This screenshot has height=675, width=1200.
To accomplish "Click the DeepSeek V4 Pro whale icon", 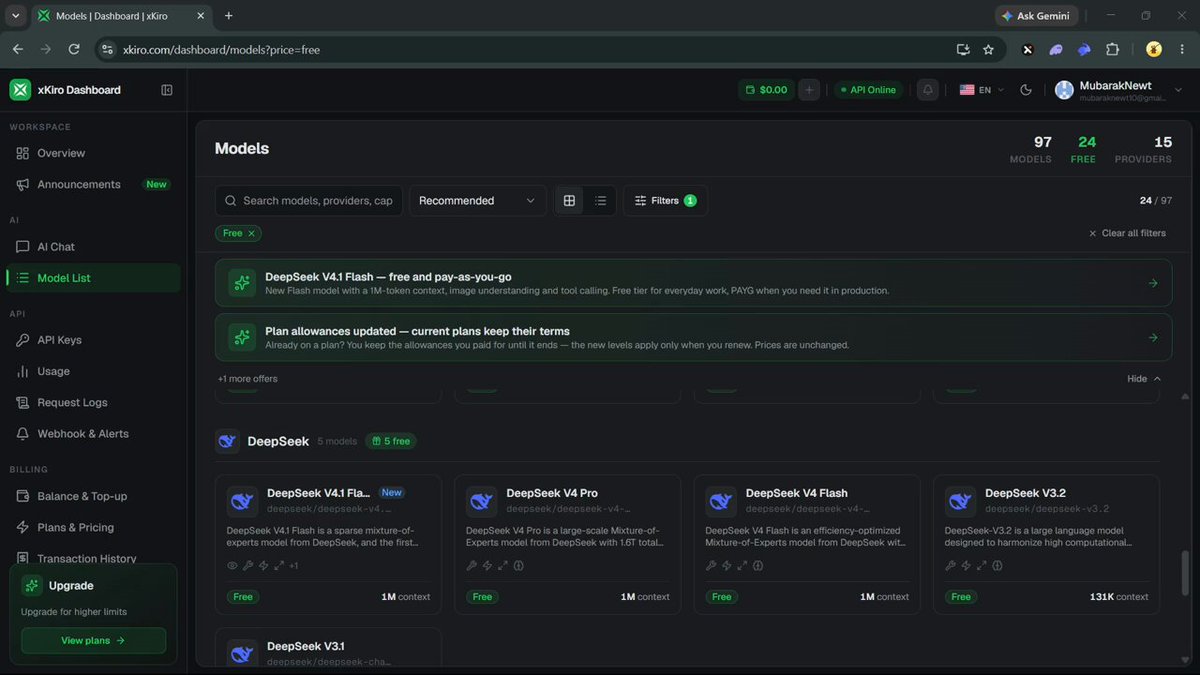I will click(x=482, y=500).
